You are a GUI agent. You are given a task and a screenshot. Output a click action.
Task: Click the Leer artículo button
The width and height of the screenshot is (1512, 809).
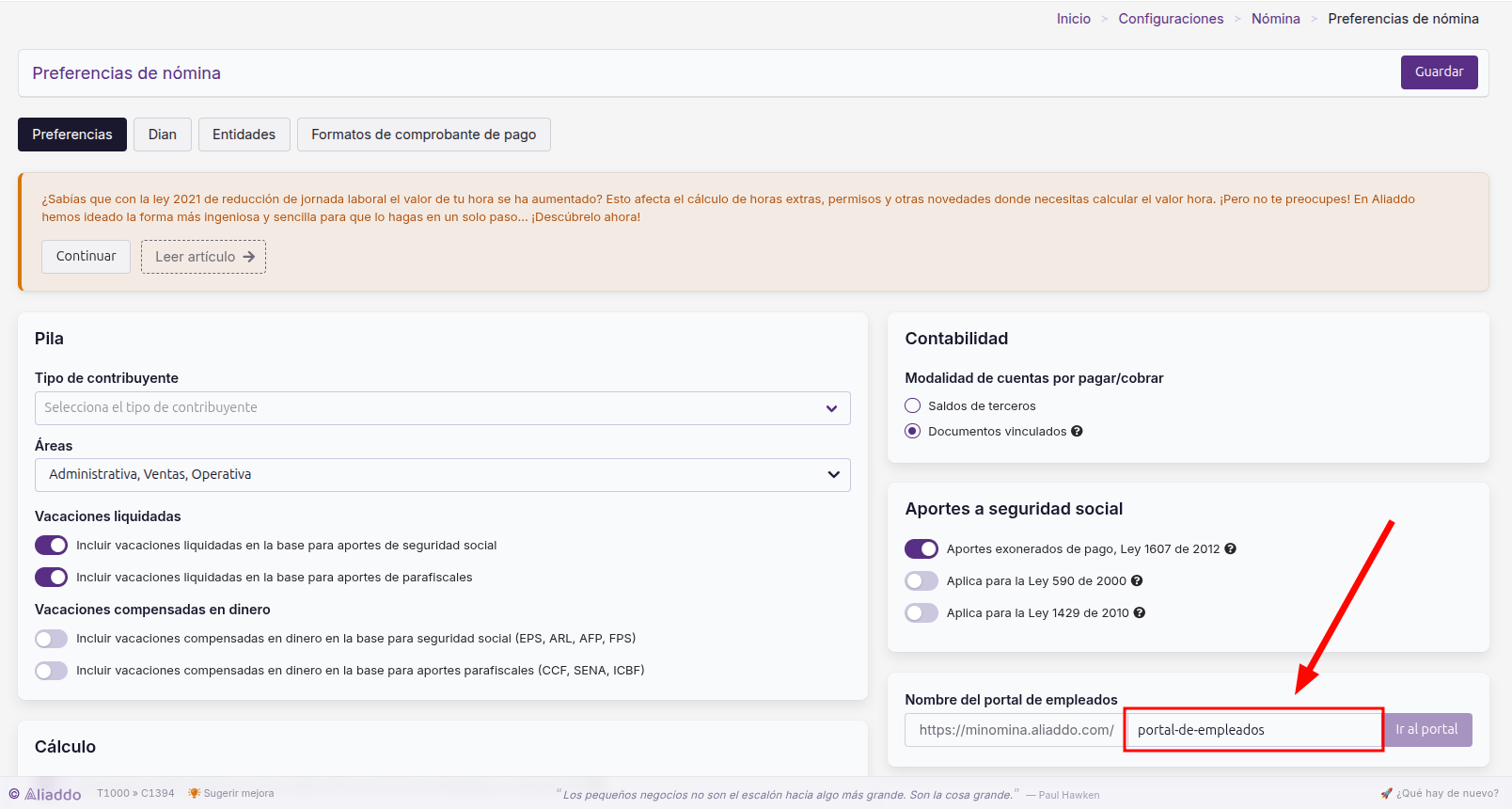[x=203, y=257]
